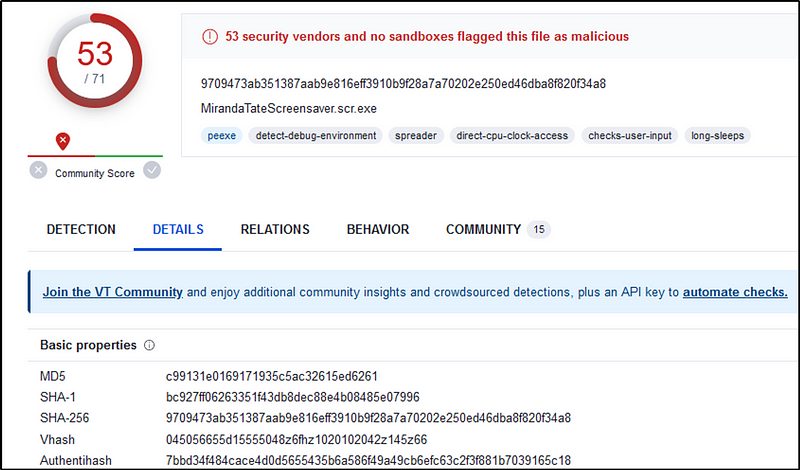Screen dimensions: 800x470
Task: Click the Join the VT Community link
Action: click(x=112, y=292)
